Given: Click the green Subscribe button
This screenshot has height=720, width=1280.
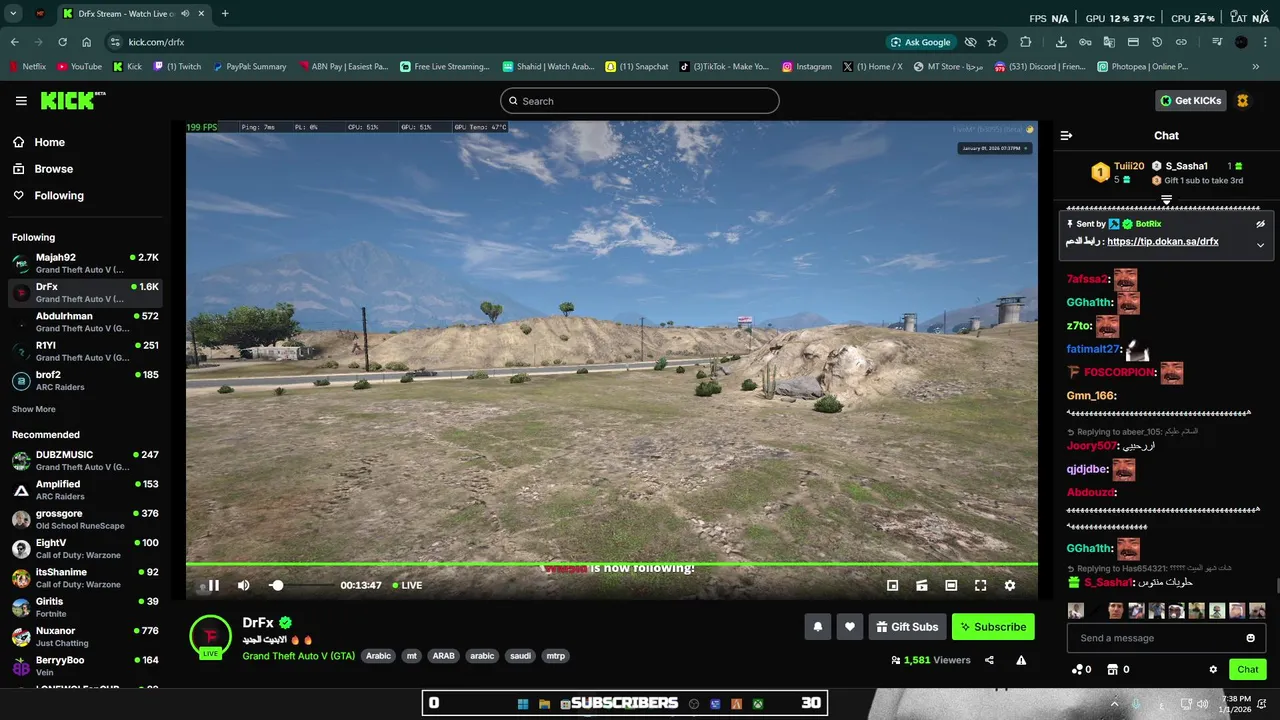Looking at the screenshot, I should tap(993, 627).
